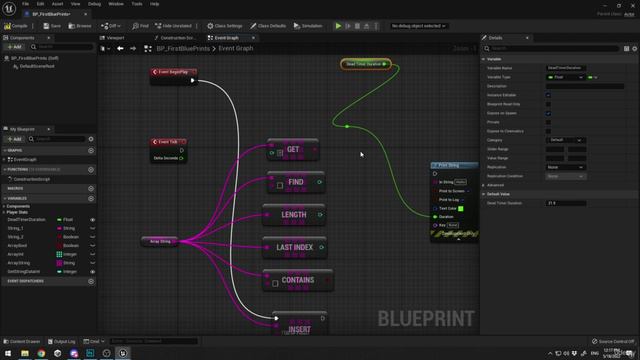Select the FIND array node
The width and height of the screenshot is (640, 360).
(x=296, y=182)
